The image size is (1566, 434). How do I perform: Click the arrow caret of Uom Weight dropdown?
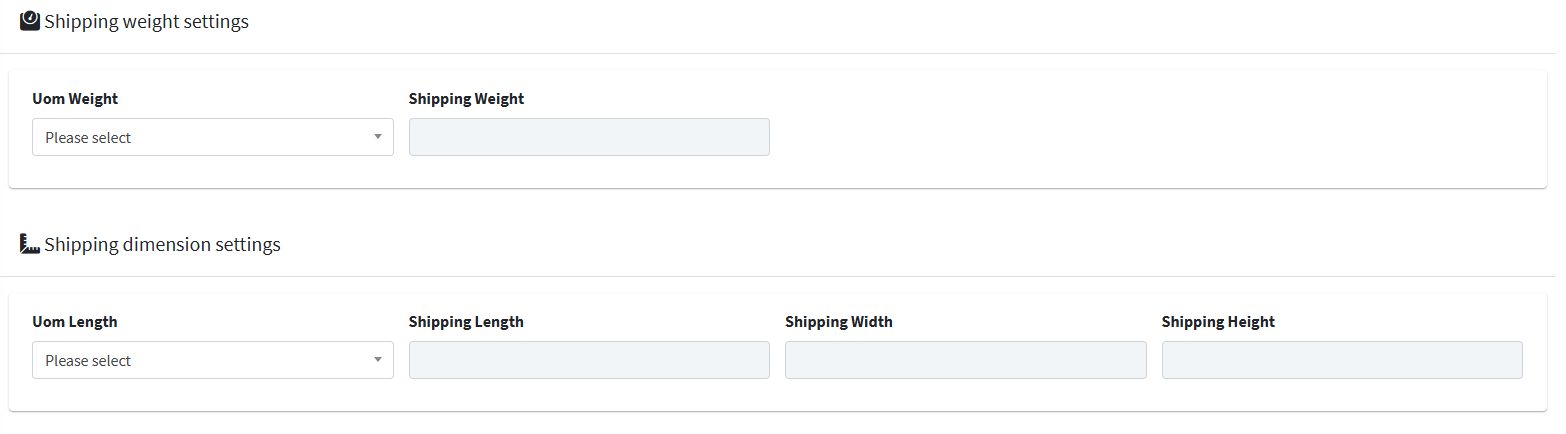pyautogui.click(x=378, y=137)
